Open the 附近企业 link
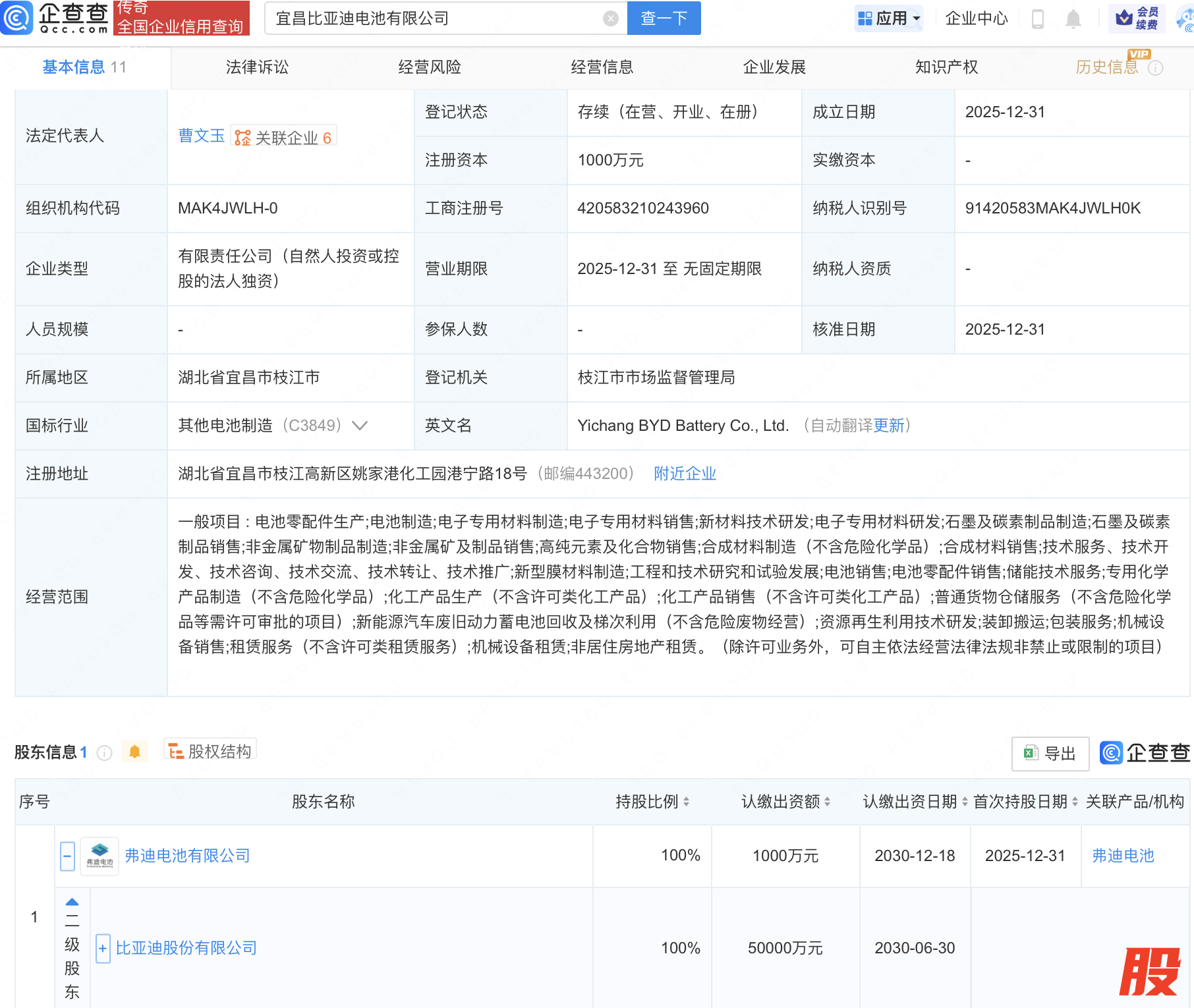This screenshot has width=1194, height=1008. pyautogui.click(x=685, y=474)
